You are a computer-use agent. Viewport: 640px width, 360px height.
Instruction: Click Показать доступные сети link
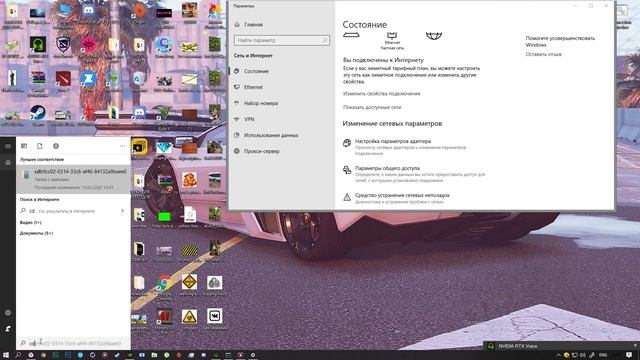click(x=372, y=107)
